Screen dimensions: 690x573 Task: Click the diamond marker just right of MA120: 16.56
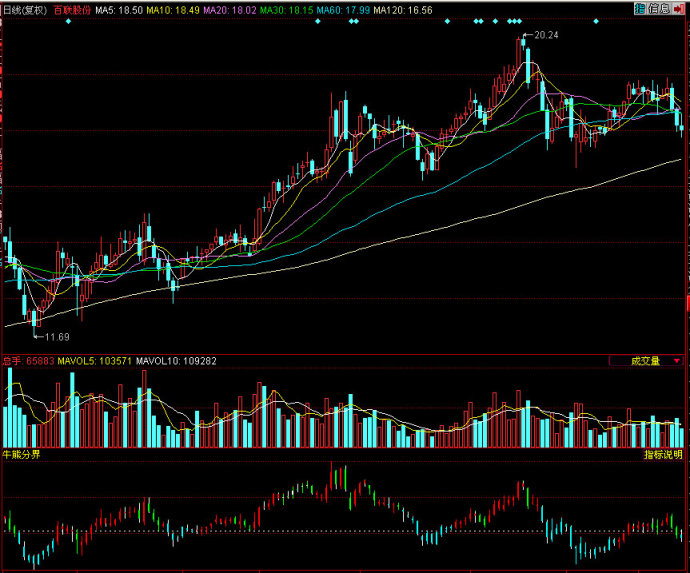click(x=448, y=21)
